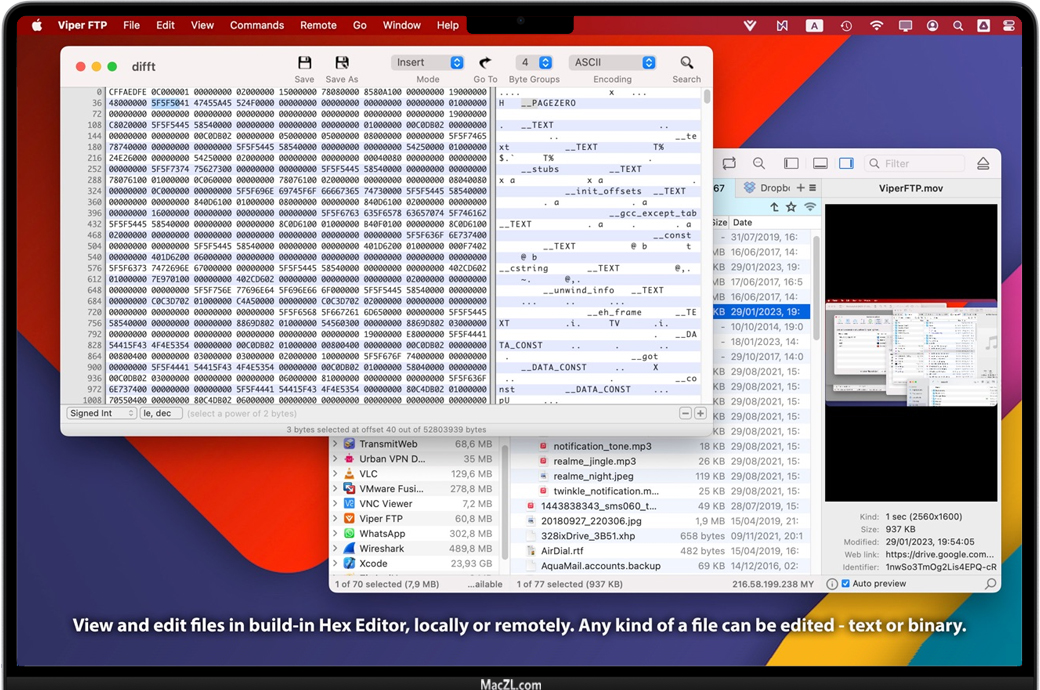This screenshot has width=1040, height=690.
Task: Expand the Wireshark folder disclosure arrow
Action: click(x=336, y=548)
